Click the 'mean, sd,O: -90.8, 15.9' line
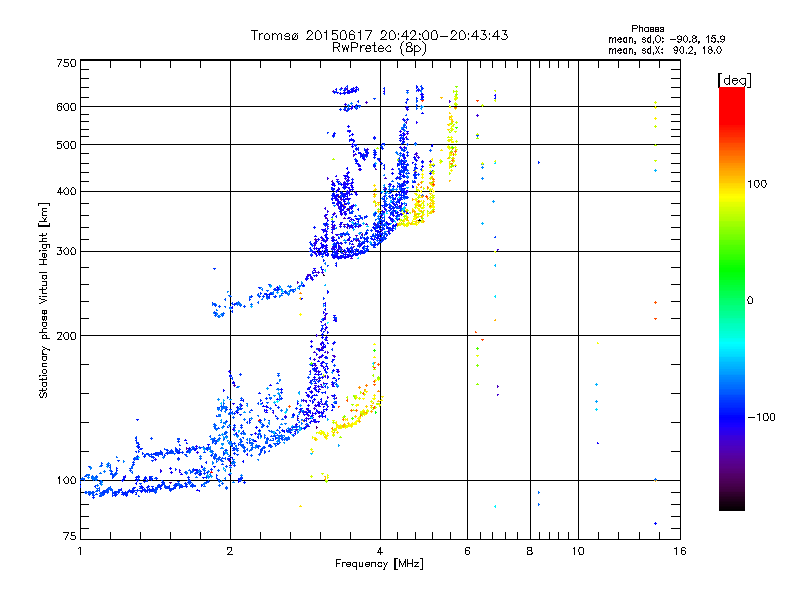This screenshot has height=600, width=800. pos(666,39)
